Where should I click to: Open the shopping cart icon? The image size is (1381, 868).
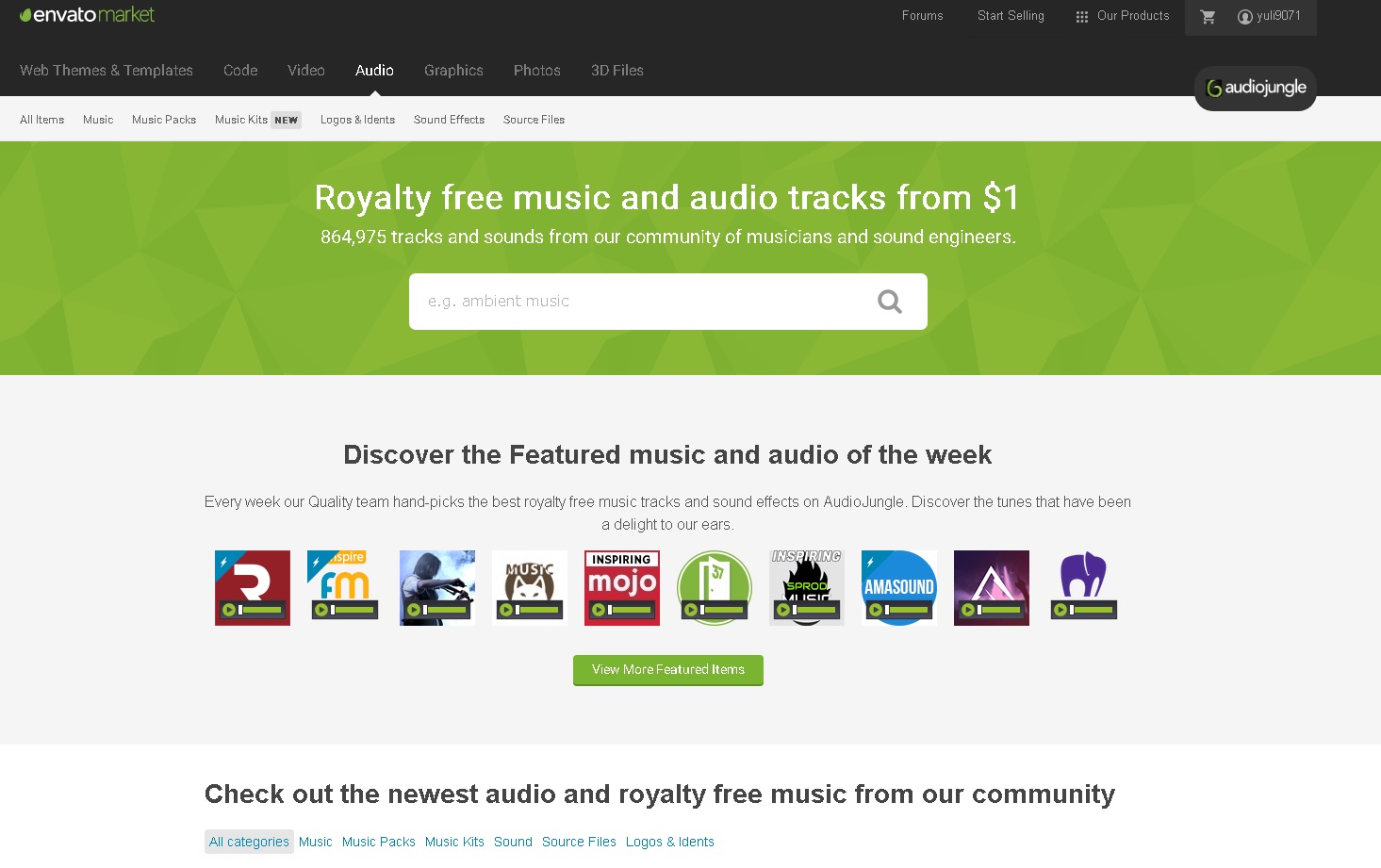click(x=1208, y=16)
